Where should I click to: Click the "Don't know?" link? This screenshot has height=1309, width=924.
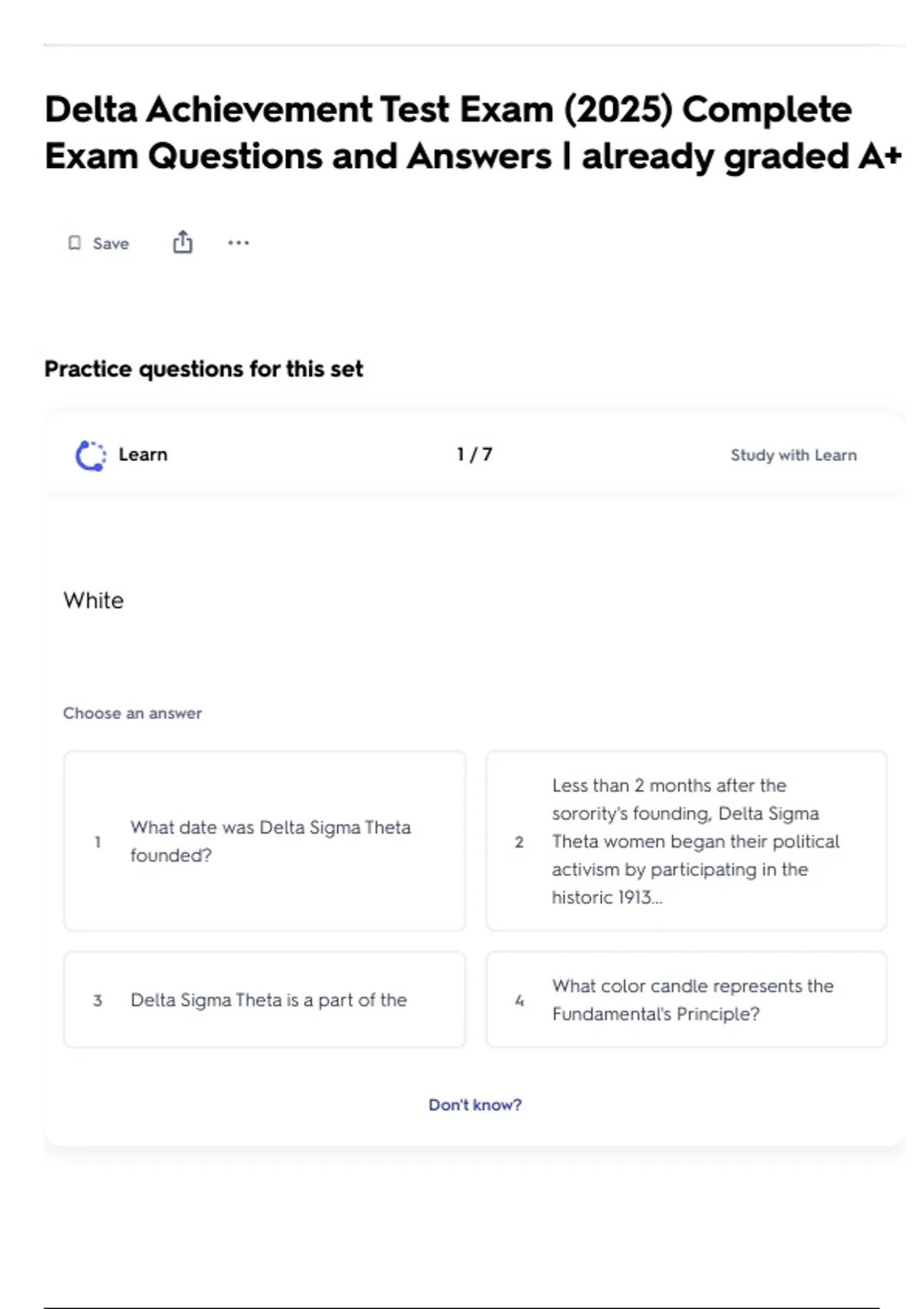[x=475, y=1105]
